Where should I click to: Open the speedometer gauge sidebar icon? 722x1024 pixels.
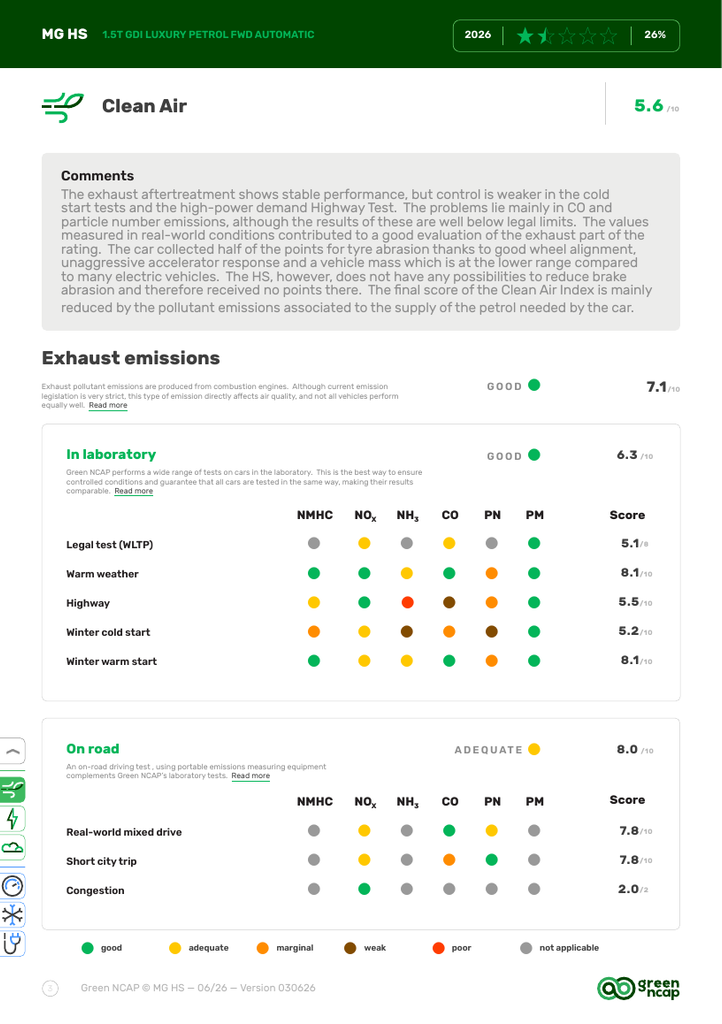pyautogui.click(x=12, y=886)
